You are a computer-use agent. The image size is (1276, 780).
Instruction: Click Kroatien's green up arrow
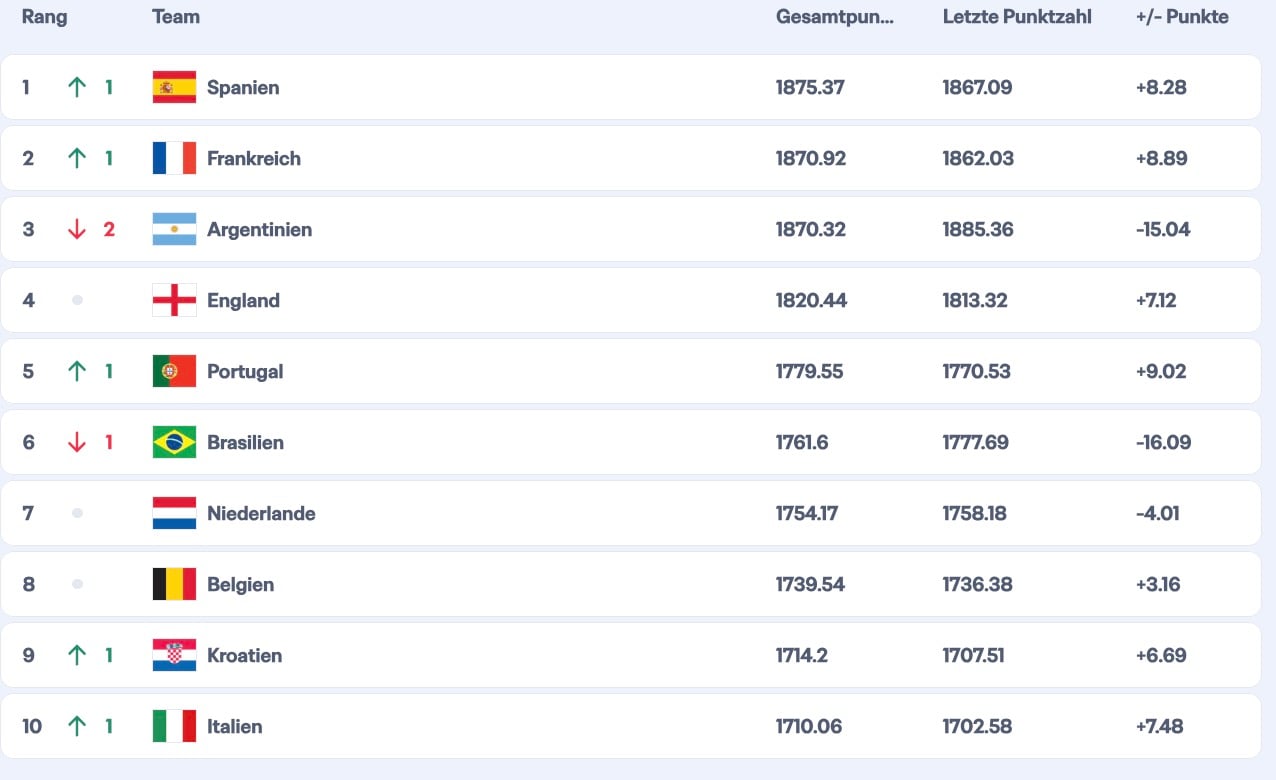click(x=77, y=655)
